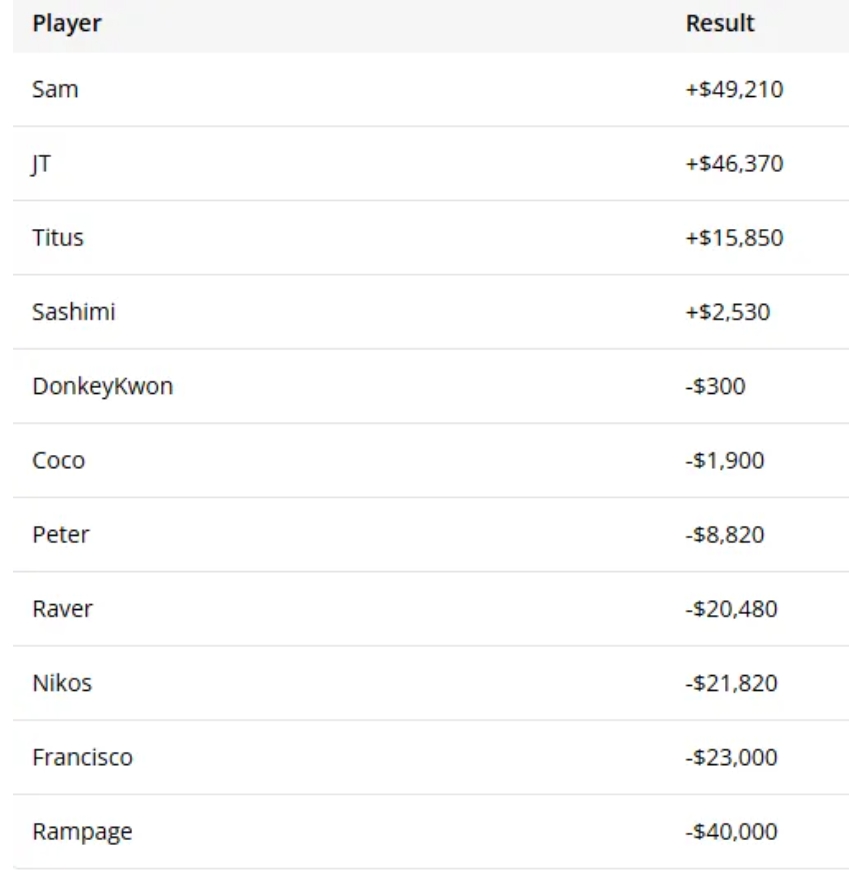Select the Raver player row

click(x=62, y=609)
